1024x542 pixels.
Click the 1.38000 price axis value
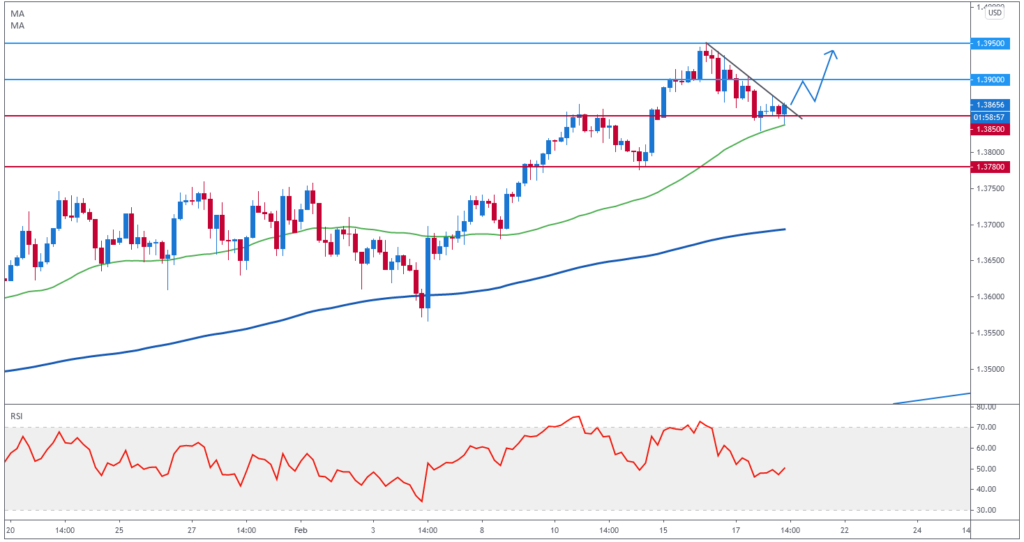(990, 152)
